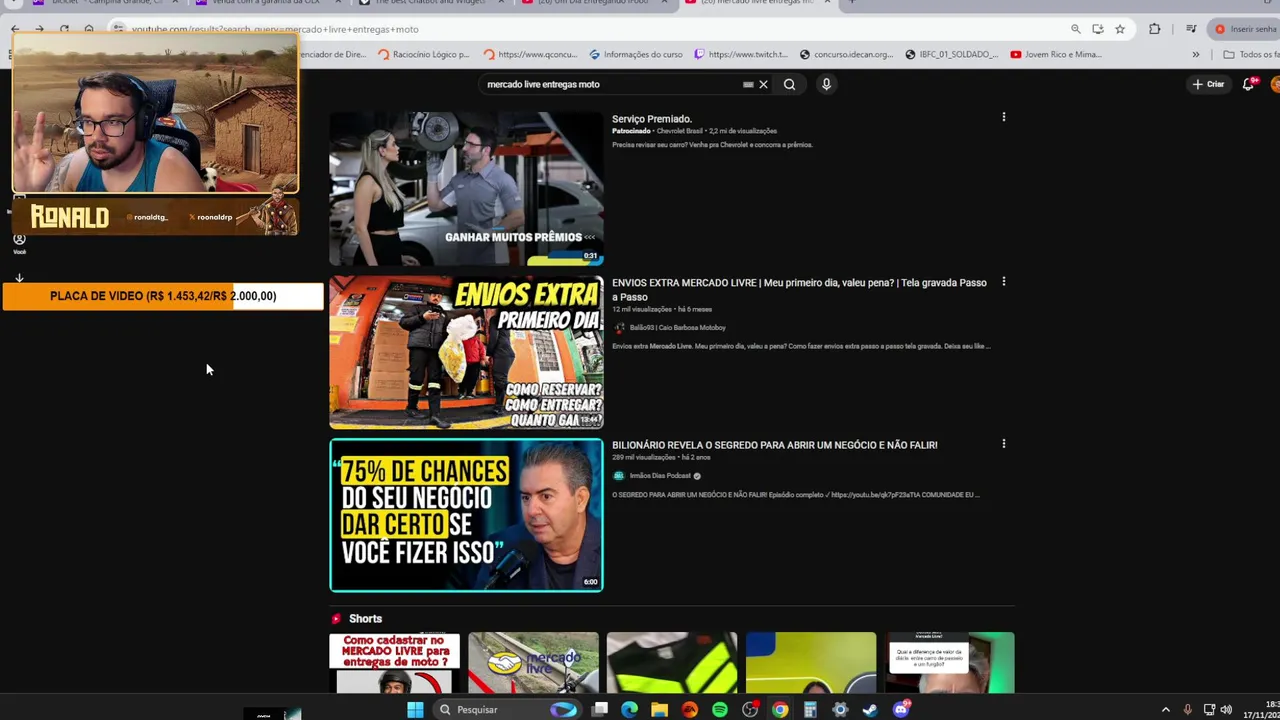Switch to the 'Um Dia Entregando' tab
The image size is (1280, 720).
pyautogui.click(x=597, y=3)
